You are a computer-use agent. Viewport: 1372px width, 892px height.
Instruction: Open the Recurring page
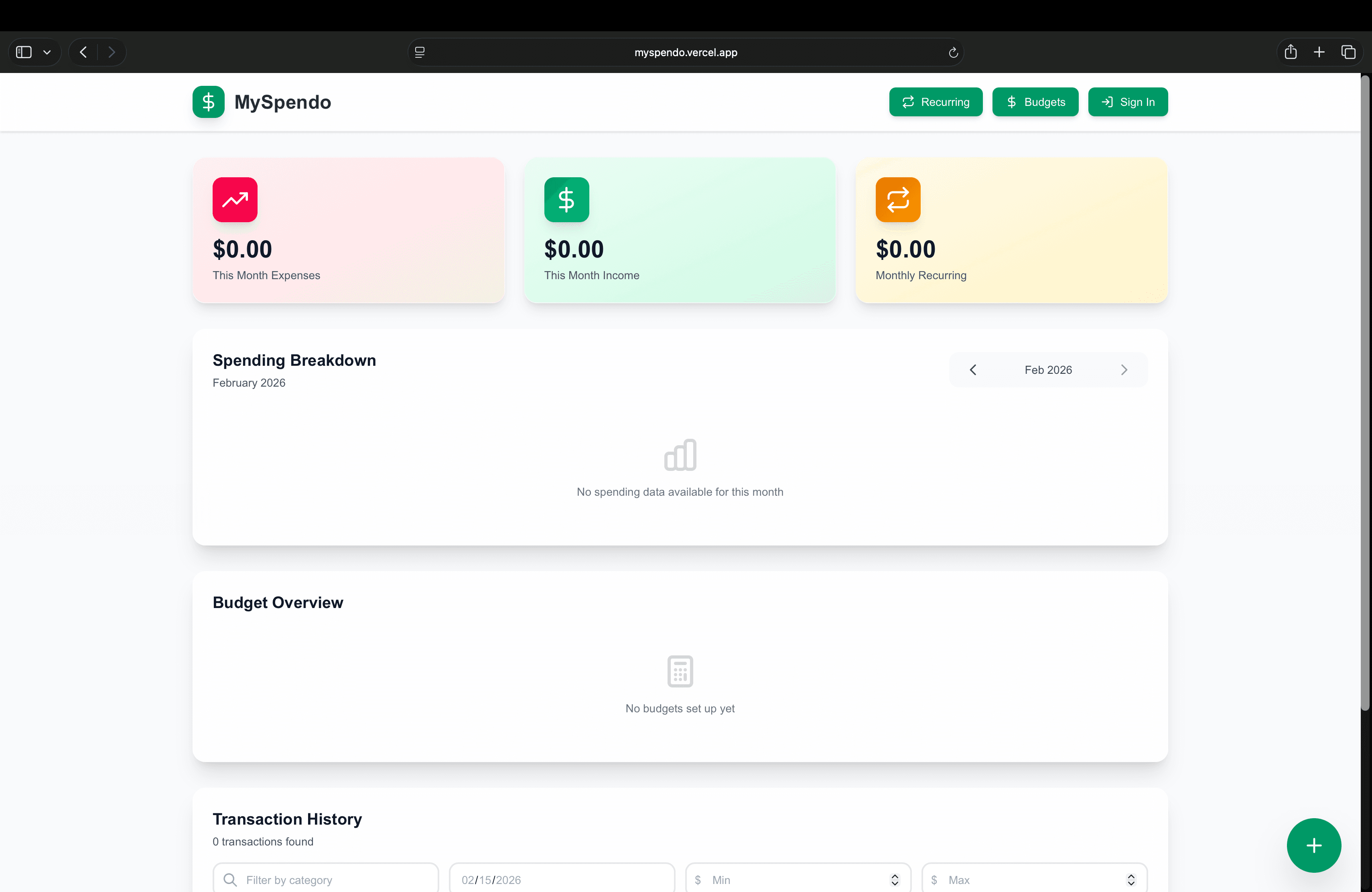pos(935,102)
